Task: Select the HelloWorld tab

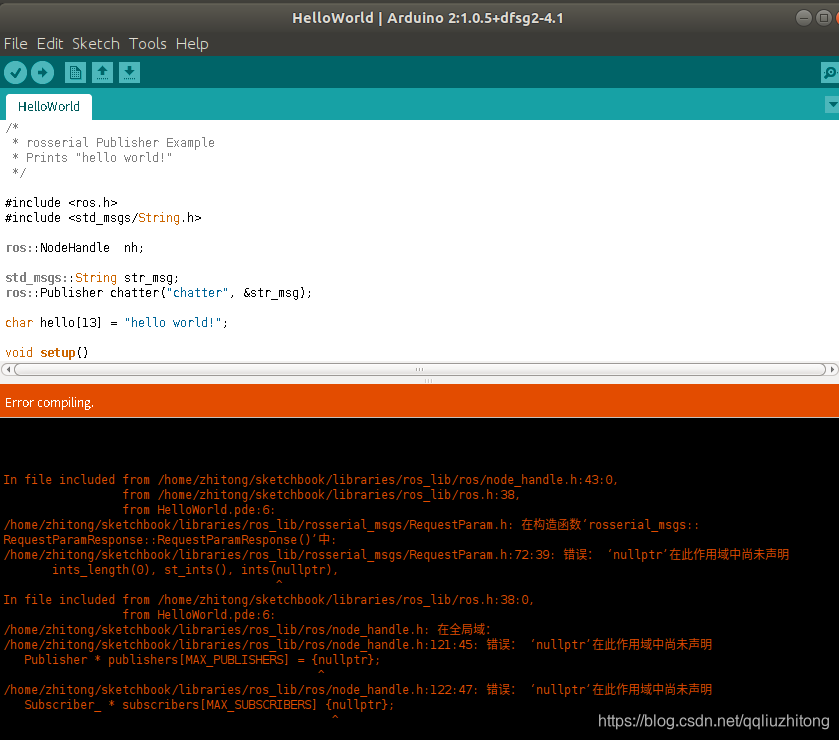Action: pyautogui.click(x=48, y=106)
